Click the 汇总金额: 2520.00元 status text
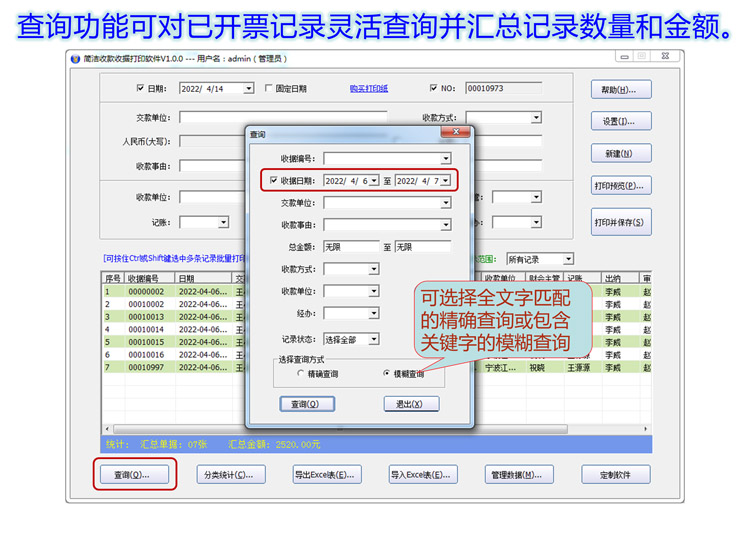Viewport: 750px width, 534px height. pos(274,445)
